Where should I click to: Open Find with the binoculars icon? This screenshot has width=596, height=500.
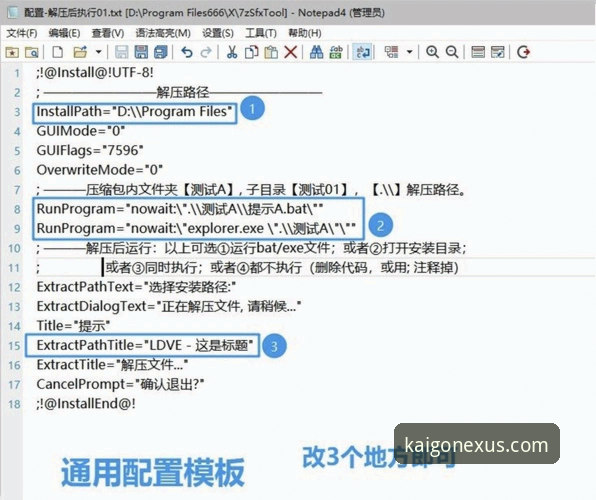pyautogui.click(x=316, y=52)
